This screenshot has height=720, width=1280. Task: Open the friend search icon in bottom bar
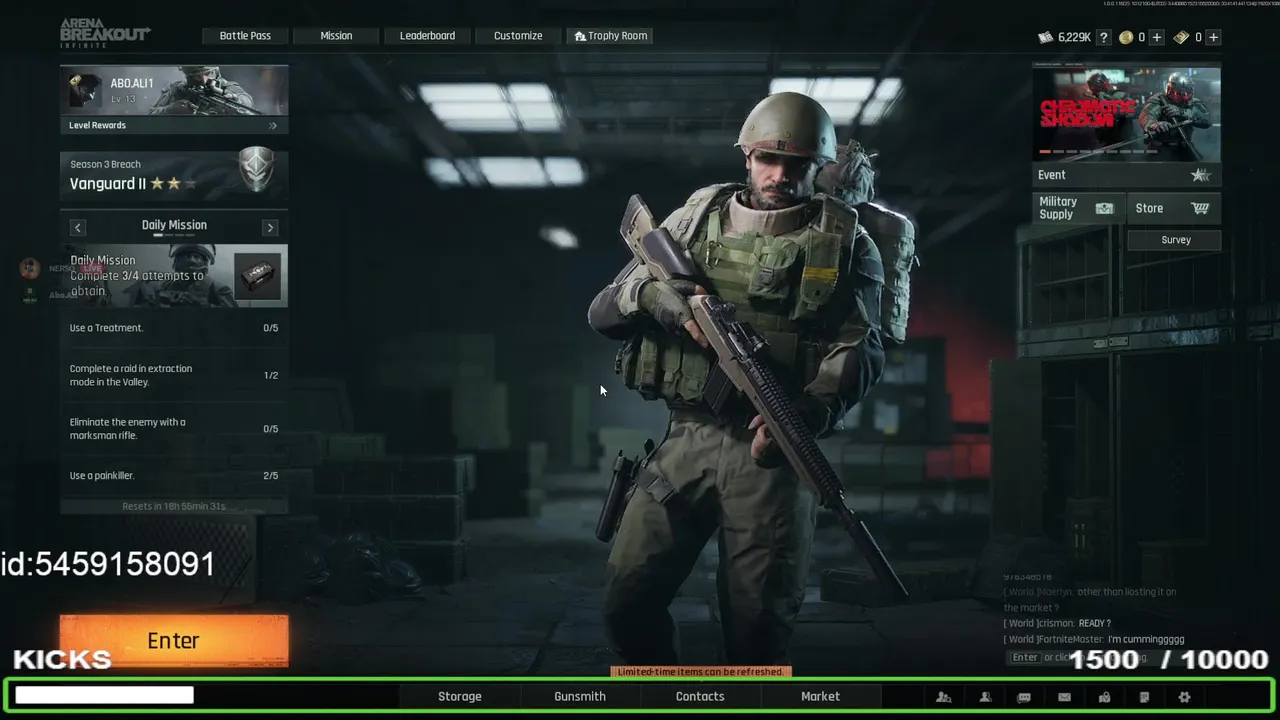(943, 697)
